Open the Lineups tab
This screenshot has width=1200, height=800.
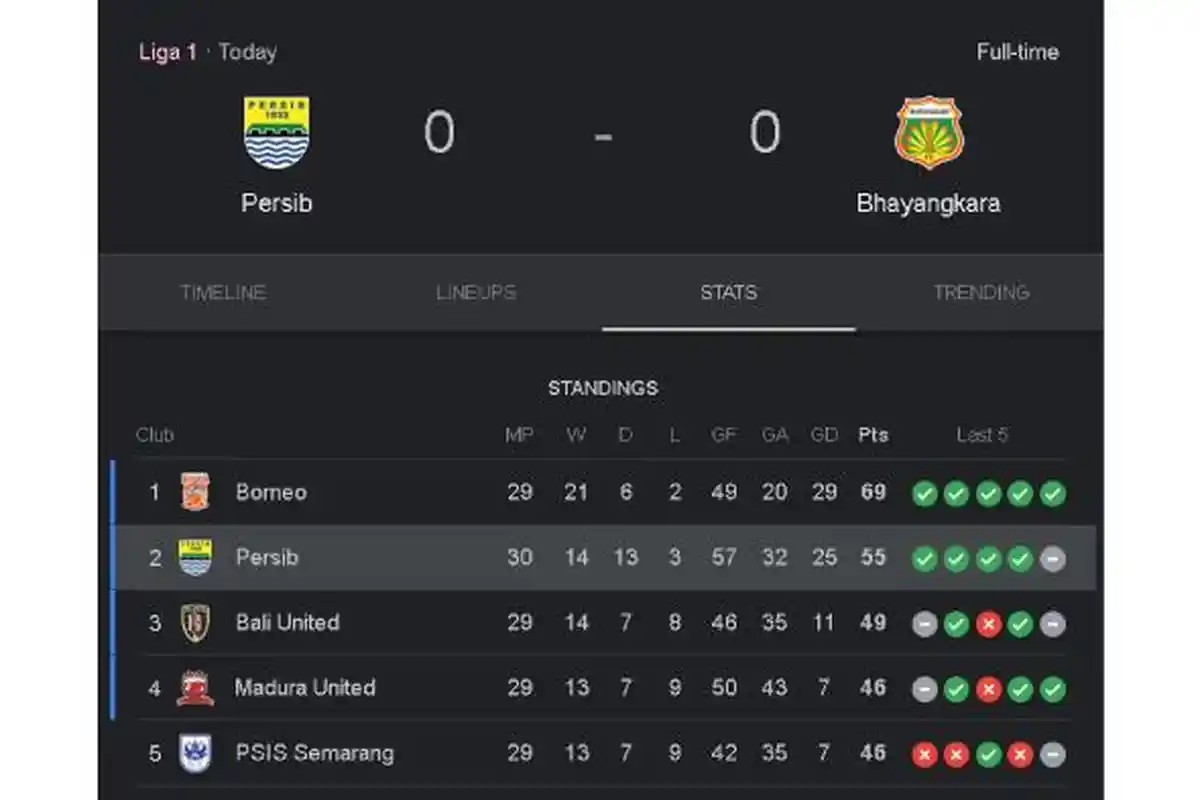[x=476, y=293]
